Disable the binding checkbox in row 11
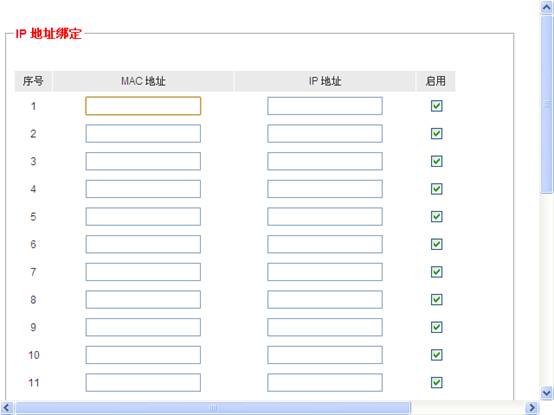The height and width of the screenshot is (415, 554). click(x=437, y=383)
